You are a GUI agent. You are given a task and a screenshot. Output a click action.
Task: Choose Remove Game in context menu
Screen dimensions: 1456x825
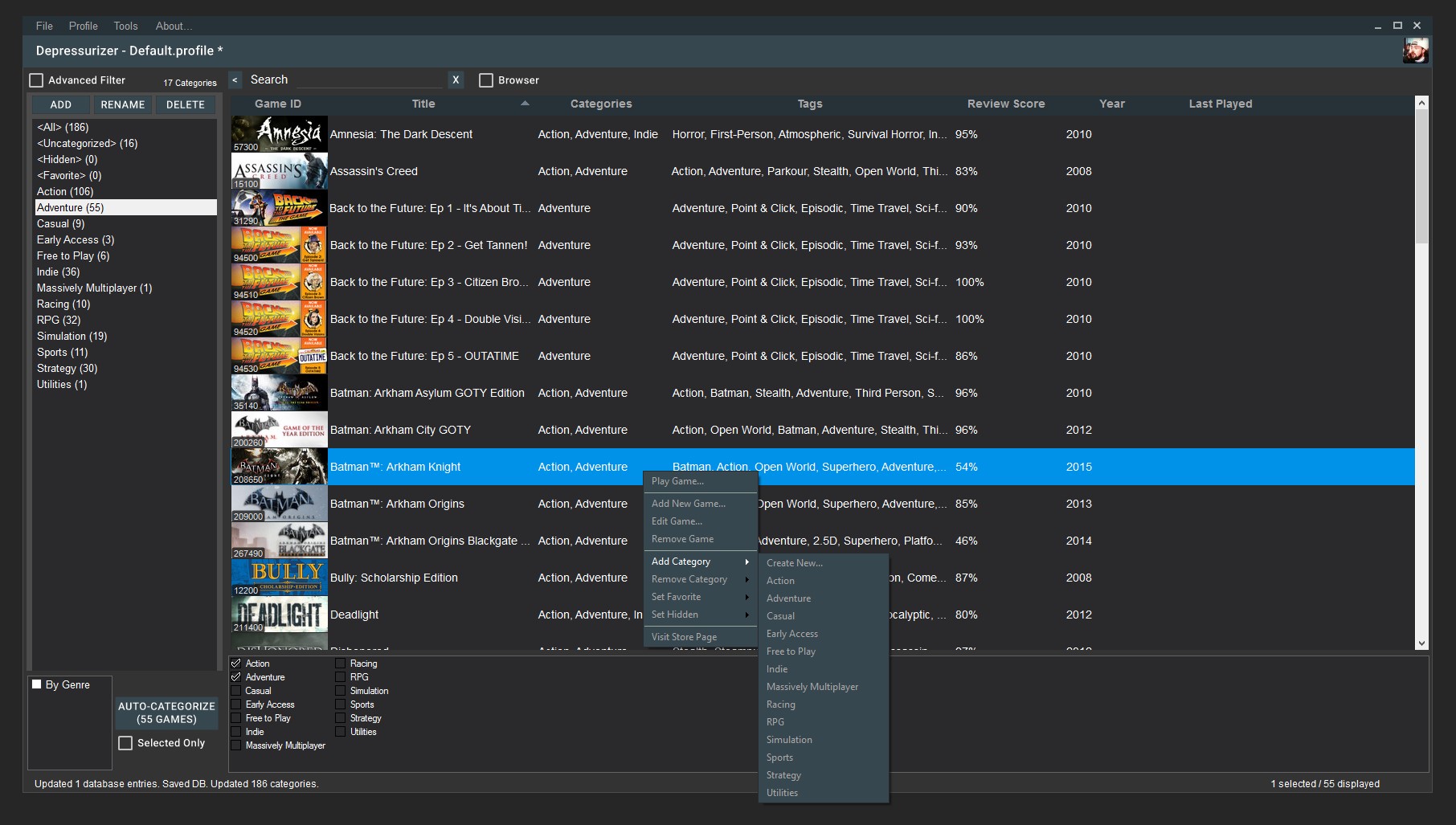(x=700, y=539)
